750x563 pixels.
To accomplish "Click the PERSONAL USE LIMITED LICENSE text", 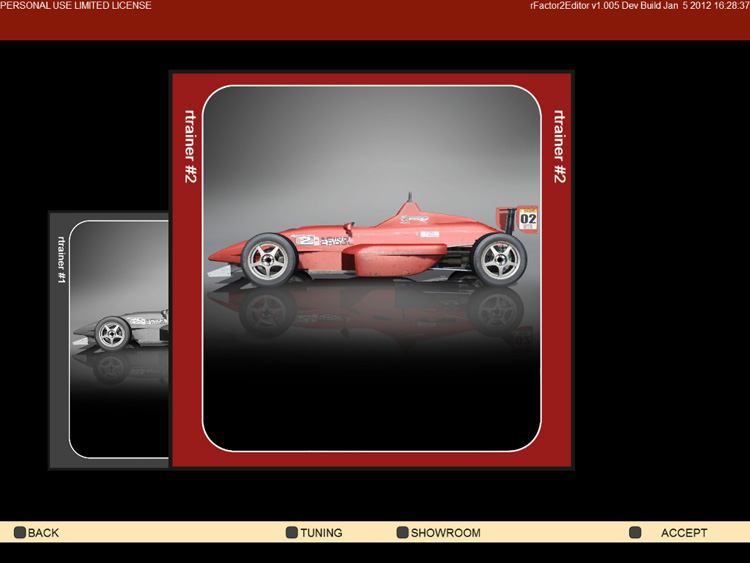I will (x=76, y=6).
